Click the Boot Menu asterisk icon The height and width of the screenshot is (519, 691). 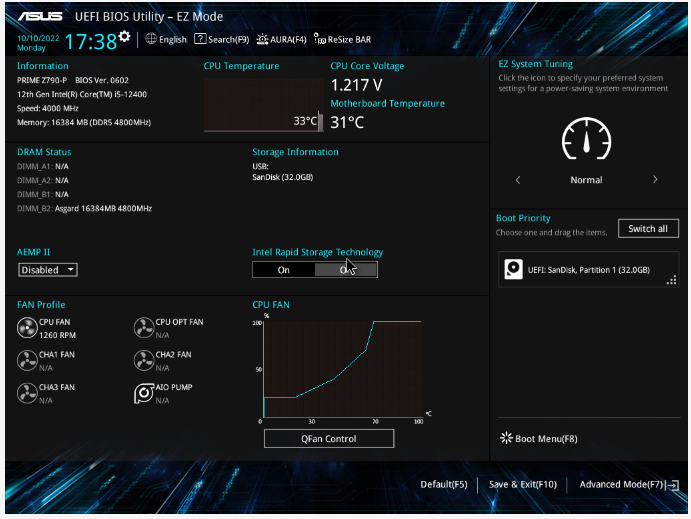click(x=506, y=438)
